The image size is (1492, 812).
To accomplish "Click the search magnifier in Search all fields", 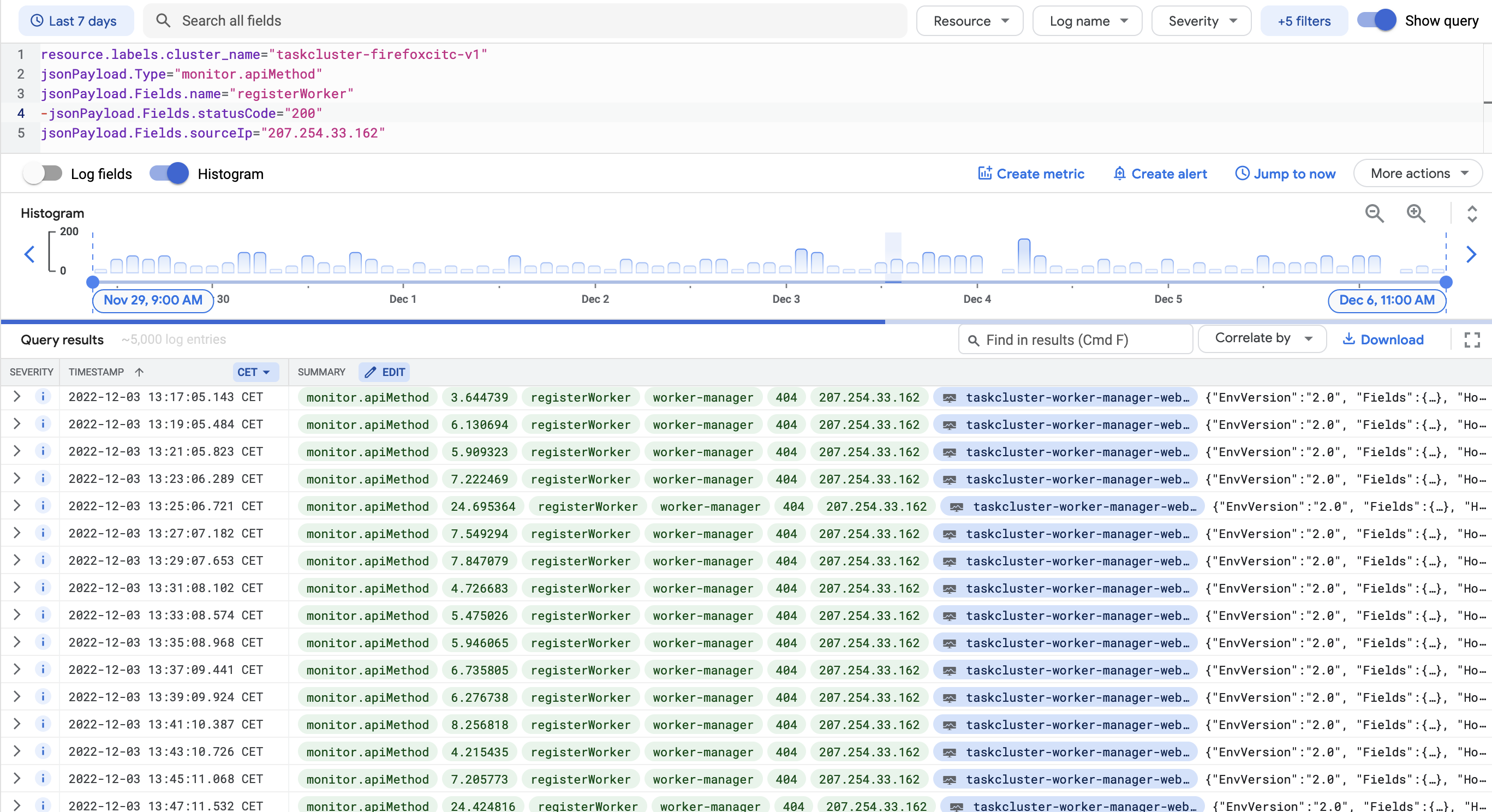I will pos(164,20).
